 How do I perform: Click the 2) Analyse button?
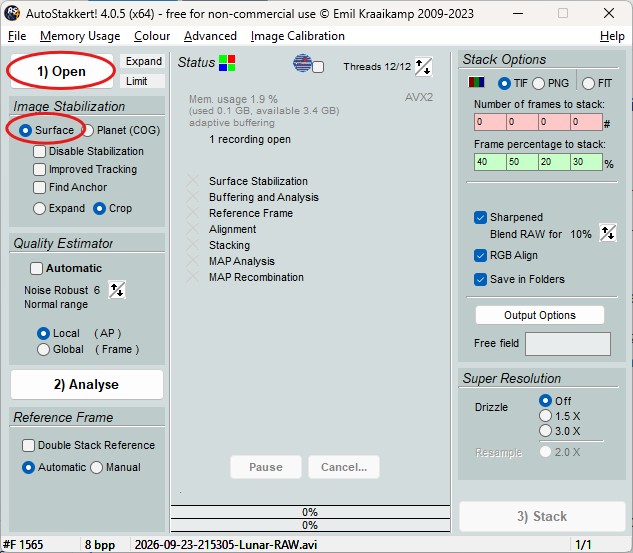(x=87, y=384)
